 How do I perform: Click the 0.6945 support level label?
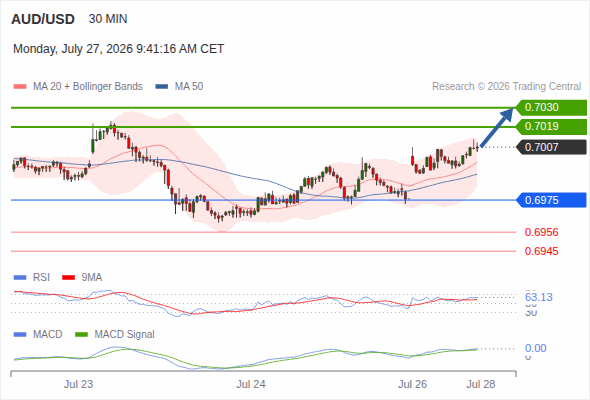(541, 251)
